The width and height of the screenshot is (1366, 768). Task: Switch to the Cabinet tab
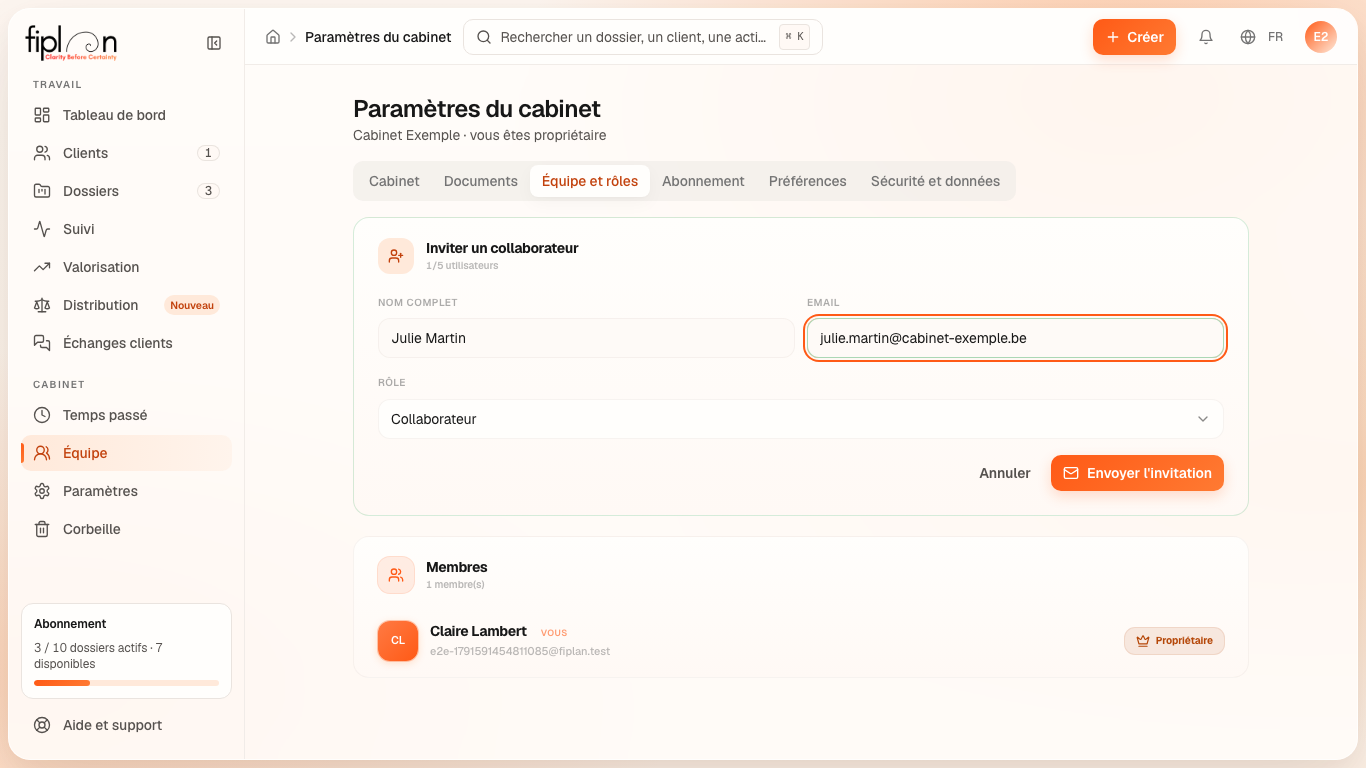coord(394,181)
